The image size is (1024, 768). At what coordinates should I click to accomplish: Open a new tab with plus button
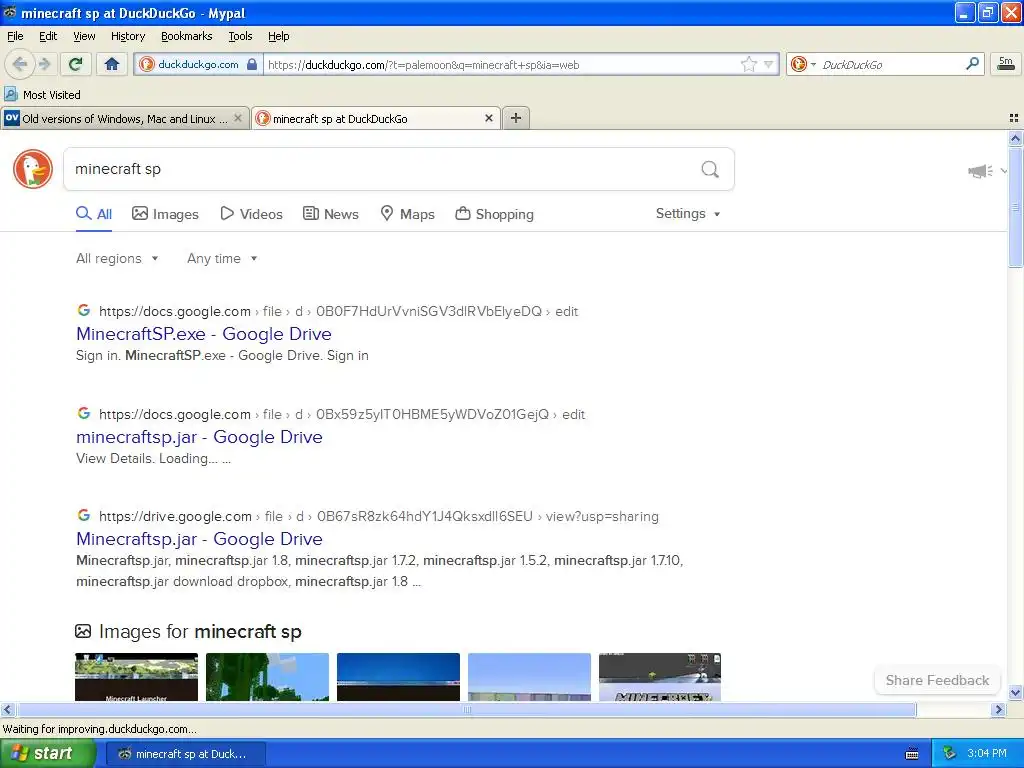click(516, 118)
